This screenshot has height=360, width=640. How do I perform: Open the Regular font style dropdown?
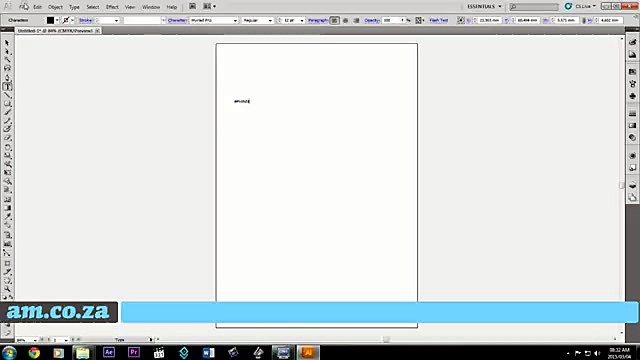[x=270, y=20]
